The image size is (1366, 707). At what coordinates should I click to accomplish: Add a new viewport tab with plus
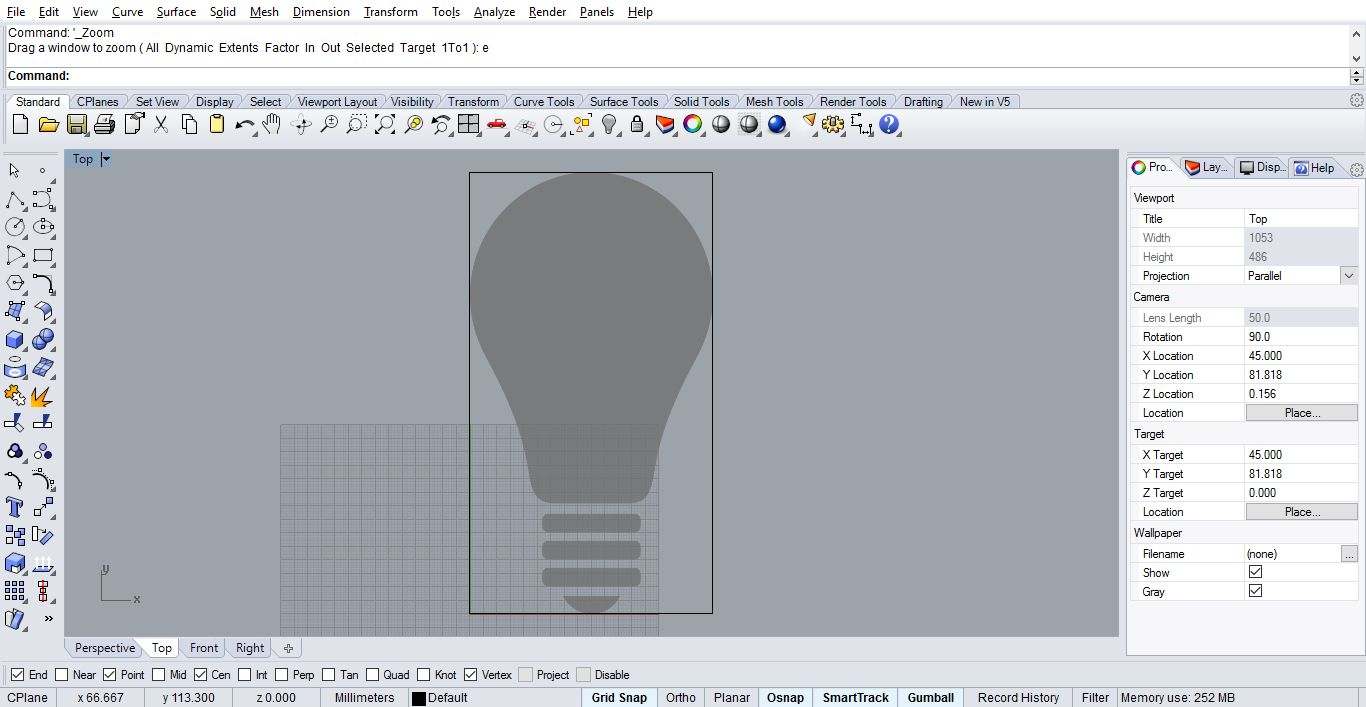pyautogui.click(x=288, y=648)
